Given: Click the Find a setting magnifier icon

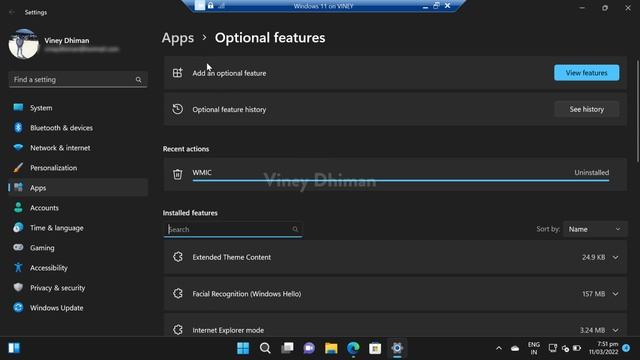Looking at the screenshot, I should coord(138,80).
